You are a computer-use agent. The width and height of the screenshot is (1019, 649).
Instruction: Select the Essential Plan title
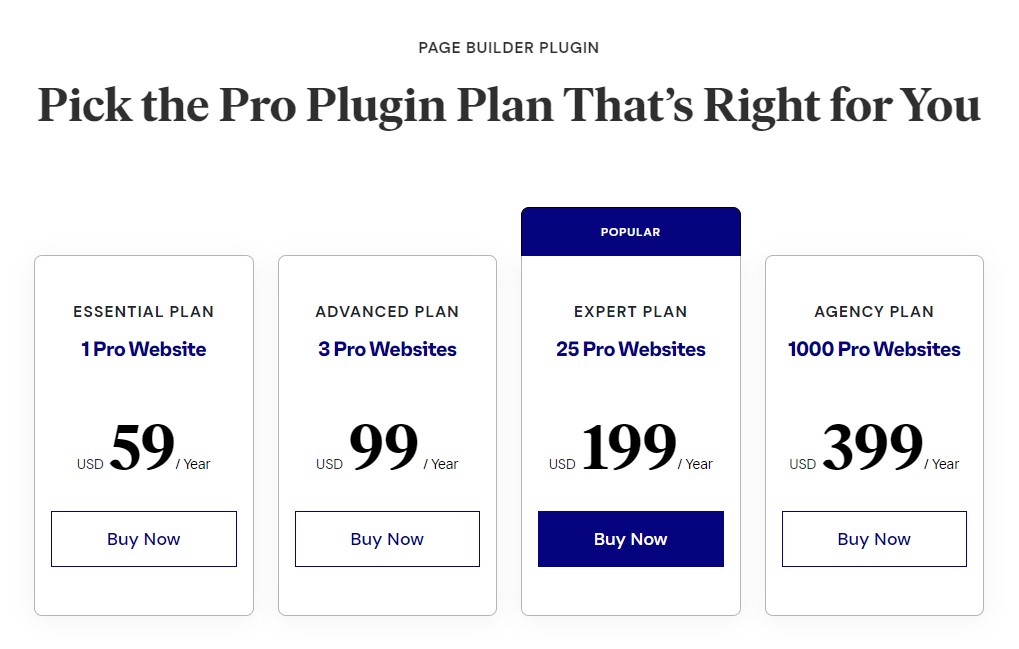tap(144, 312)
